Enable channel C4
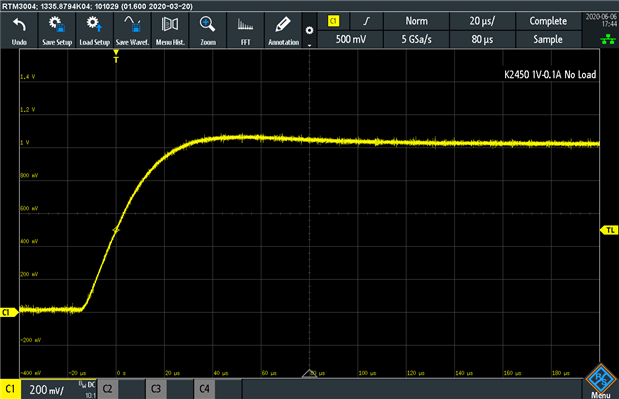619x399 pixels. [x=204, y=389]
